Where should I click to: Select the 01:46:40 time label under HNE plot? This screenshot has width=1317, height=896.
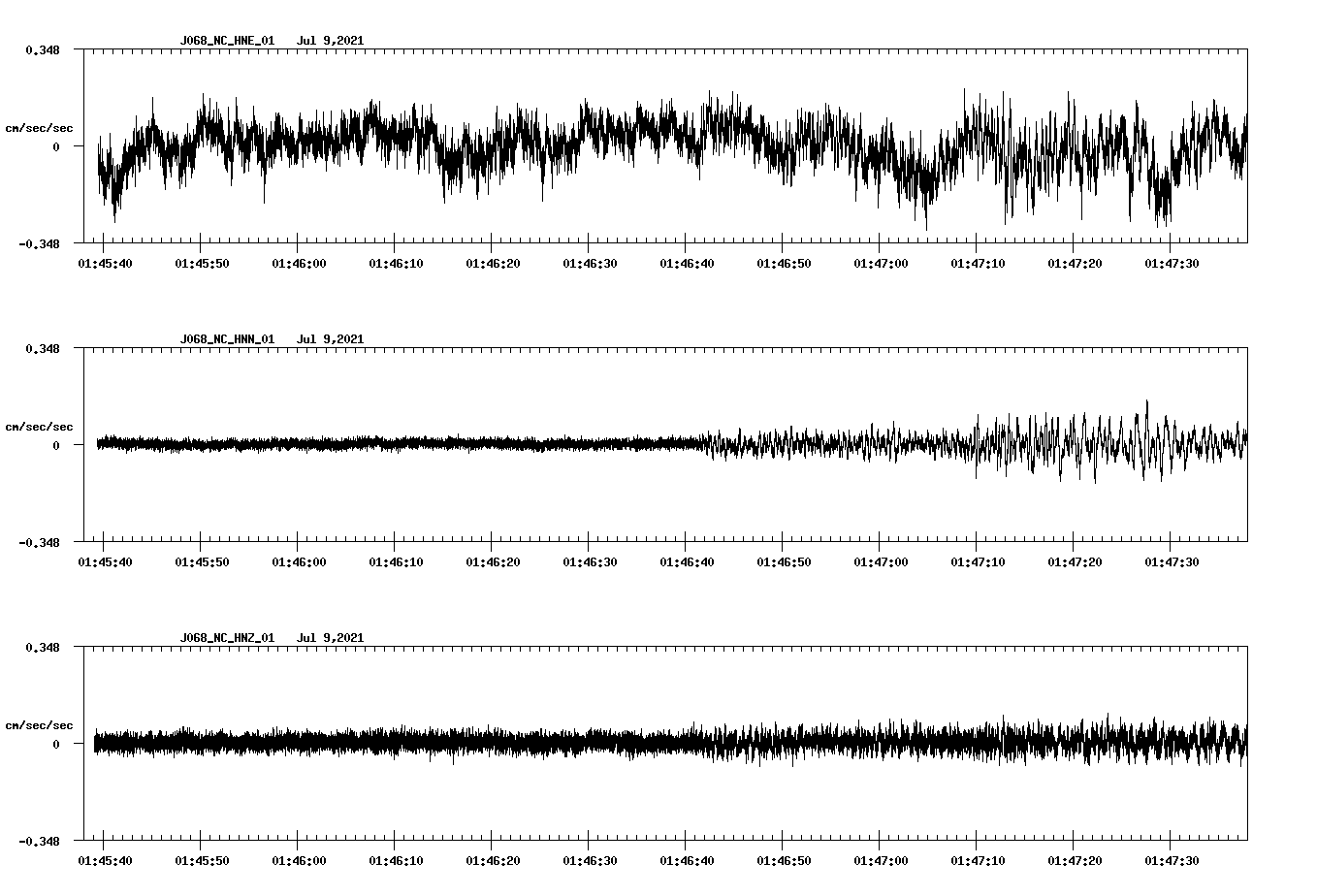[x=687, y=264]
